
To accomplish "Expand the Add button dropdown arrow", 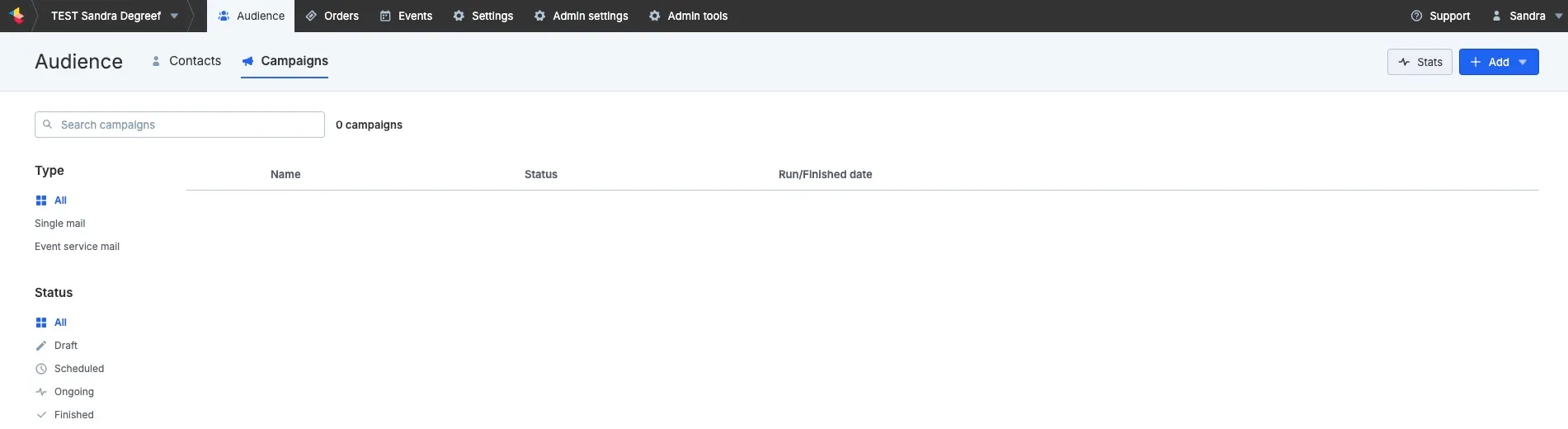I will (x=1523, y=63).
